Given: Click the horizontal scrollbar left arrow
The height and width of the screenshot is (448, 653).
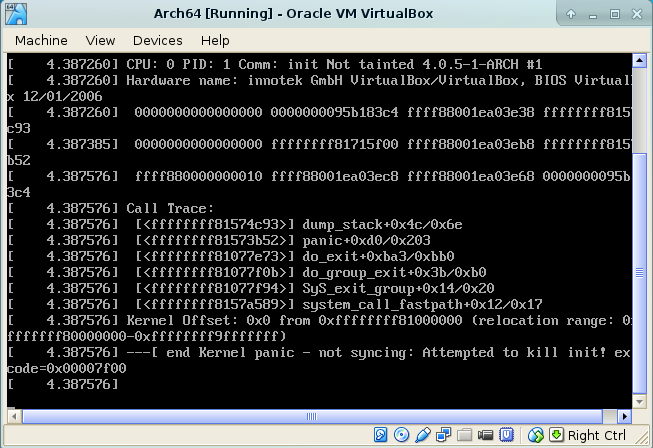Looking at the screenshot, I should tap(15, 416).
